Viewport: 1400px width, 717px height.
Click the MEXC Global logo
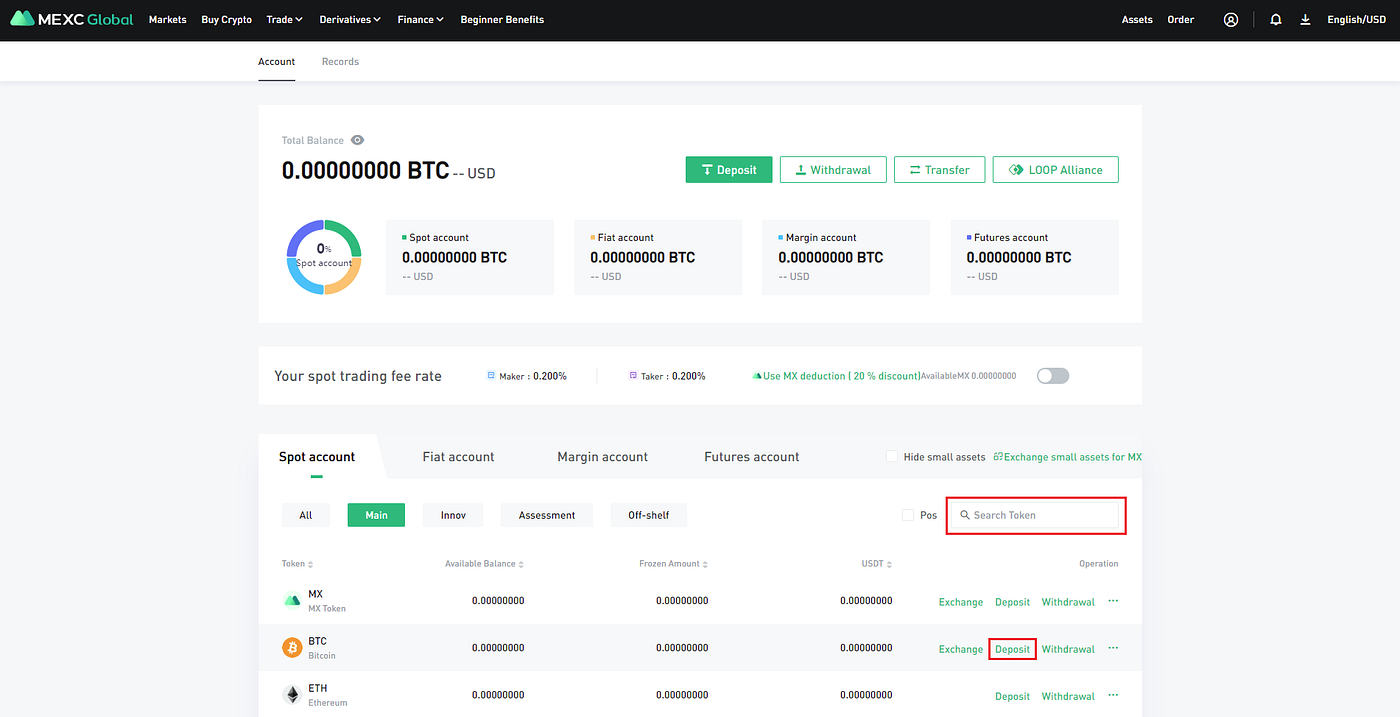pyautogui.click(x=71, y=19)
